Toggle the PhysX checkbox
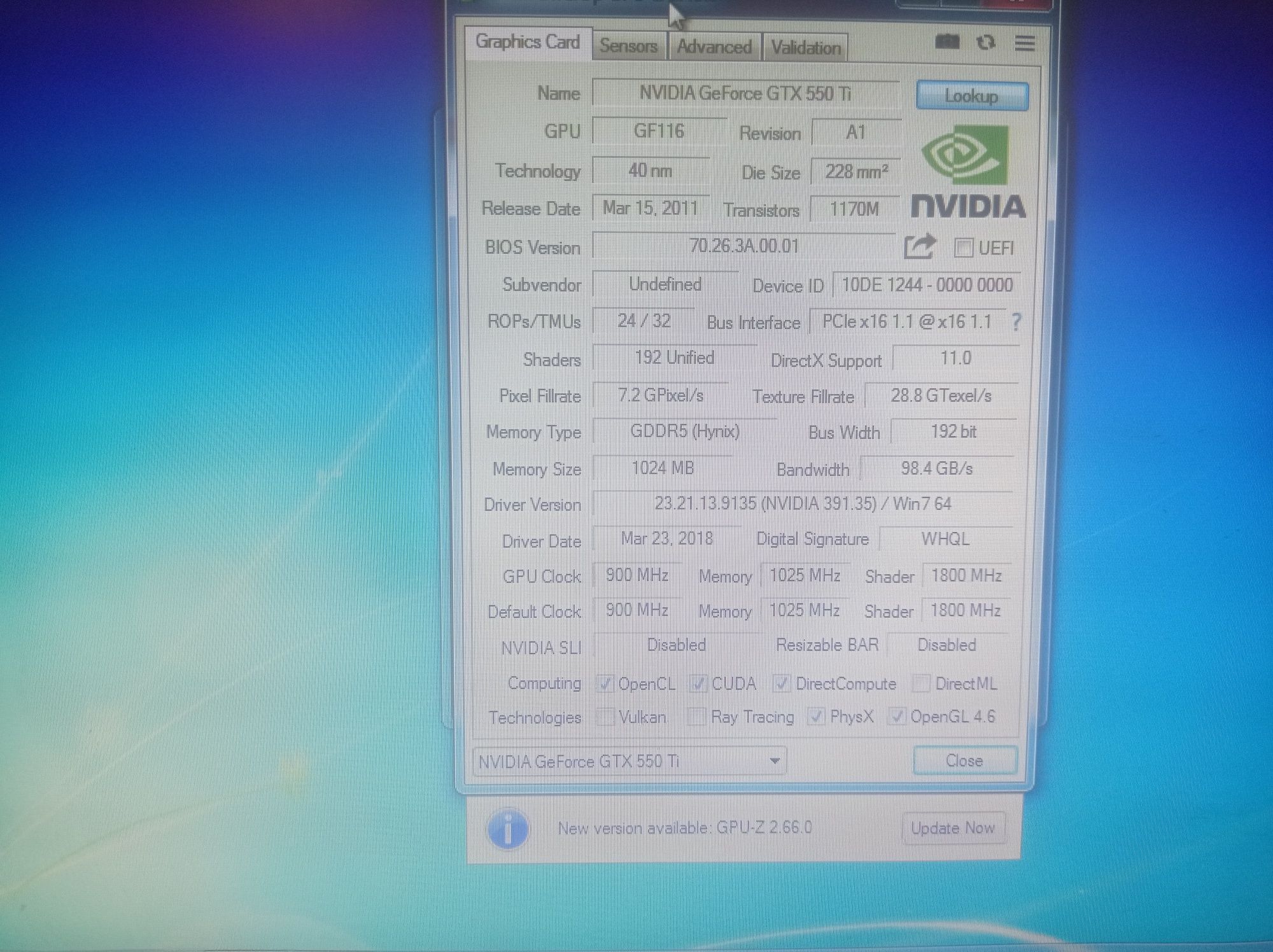Viewport: 1273px width, 952px height. [815, 717]
